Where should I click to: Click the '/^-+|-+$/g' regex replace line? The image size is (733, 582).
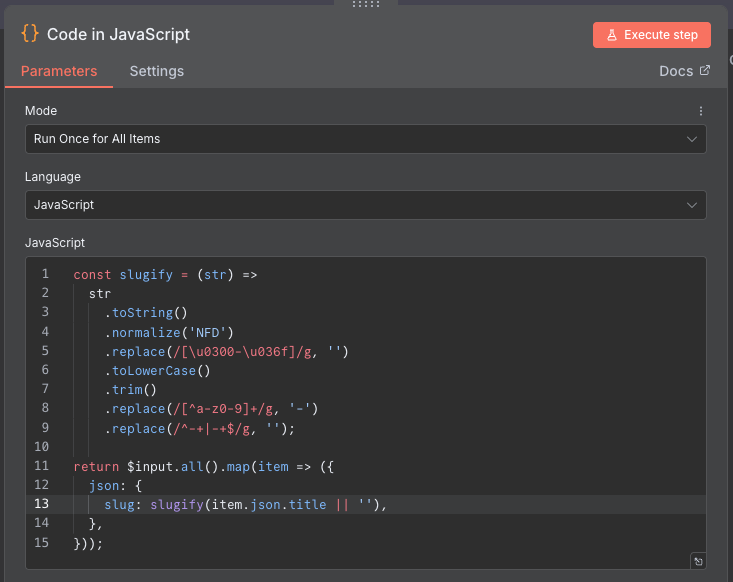[x=200, y=429]
